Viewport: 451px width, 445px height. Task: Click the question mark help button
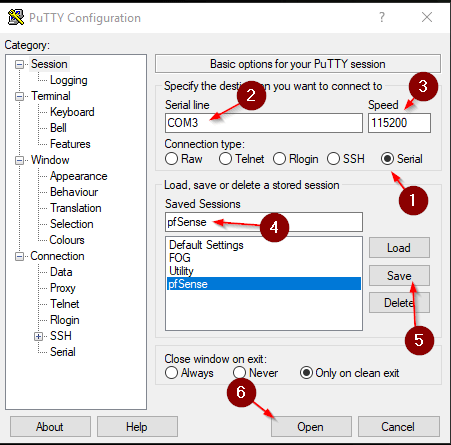pos(382,17)
